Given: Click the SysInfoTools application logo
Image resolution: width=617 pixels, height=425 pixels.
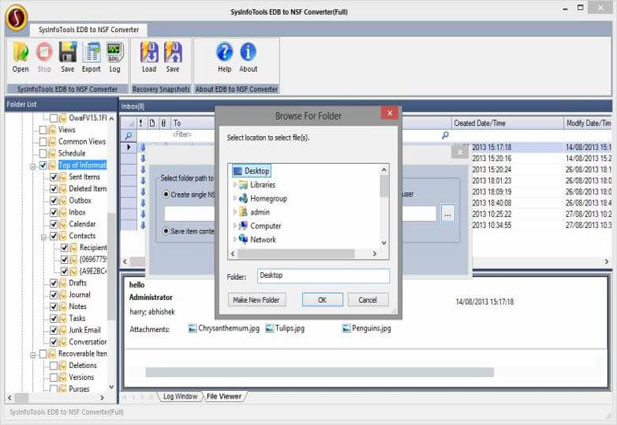Looking at the screenshot, I should click(x=16, y=17).
